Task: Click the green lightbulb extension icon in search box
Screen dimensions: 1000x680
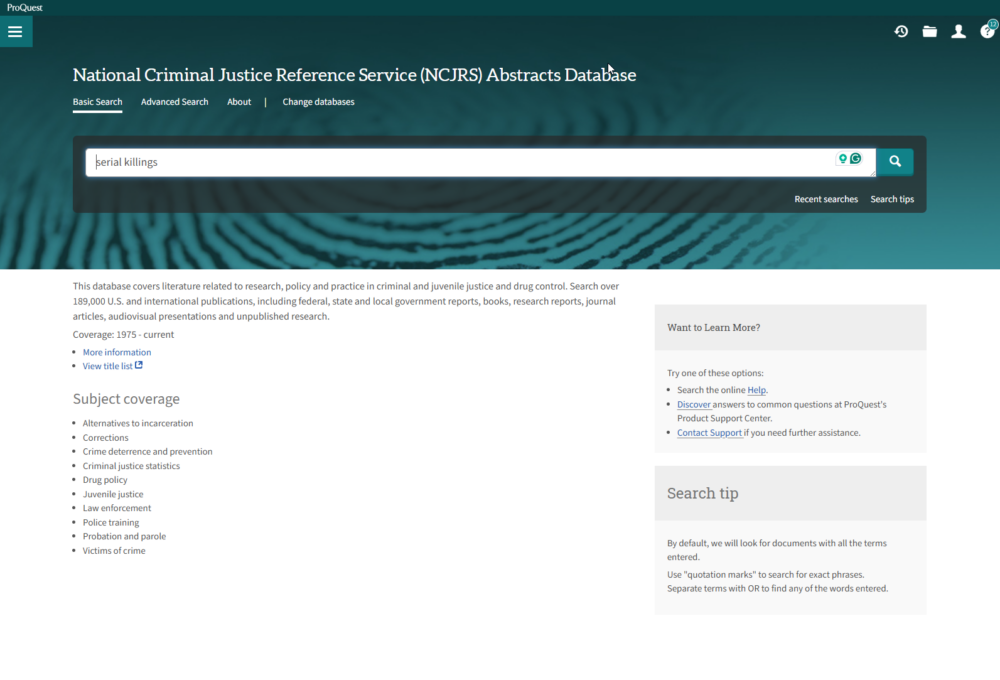Action: 842,158
